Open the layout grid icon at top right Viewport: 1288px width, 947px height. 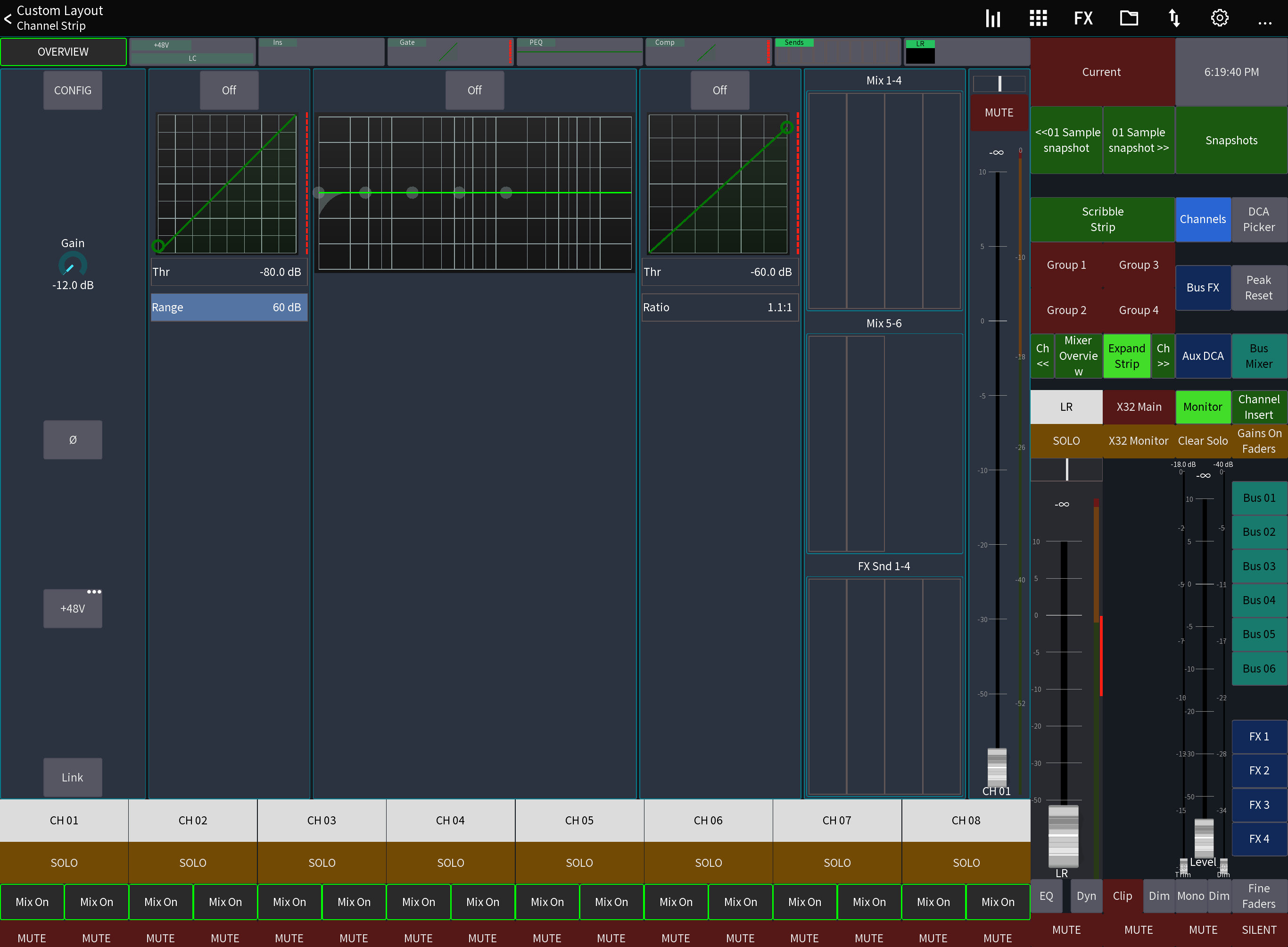tap(1038, 18)
